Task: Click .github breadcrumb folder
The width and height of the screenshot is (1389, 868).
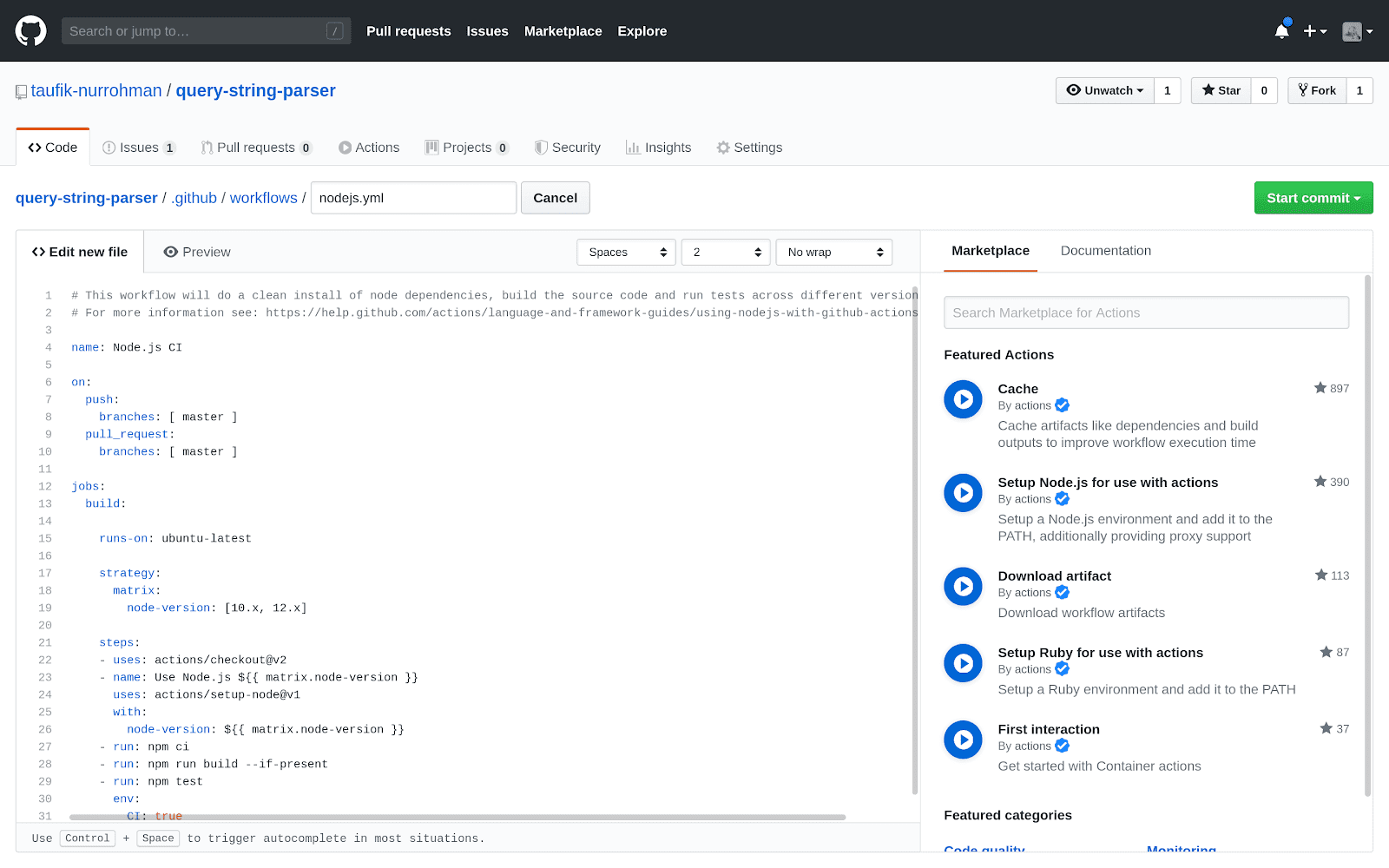Action: click(194, 198)
